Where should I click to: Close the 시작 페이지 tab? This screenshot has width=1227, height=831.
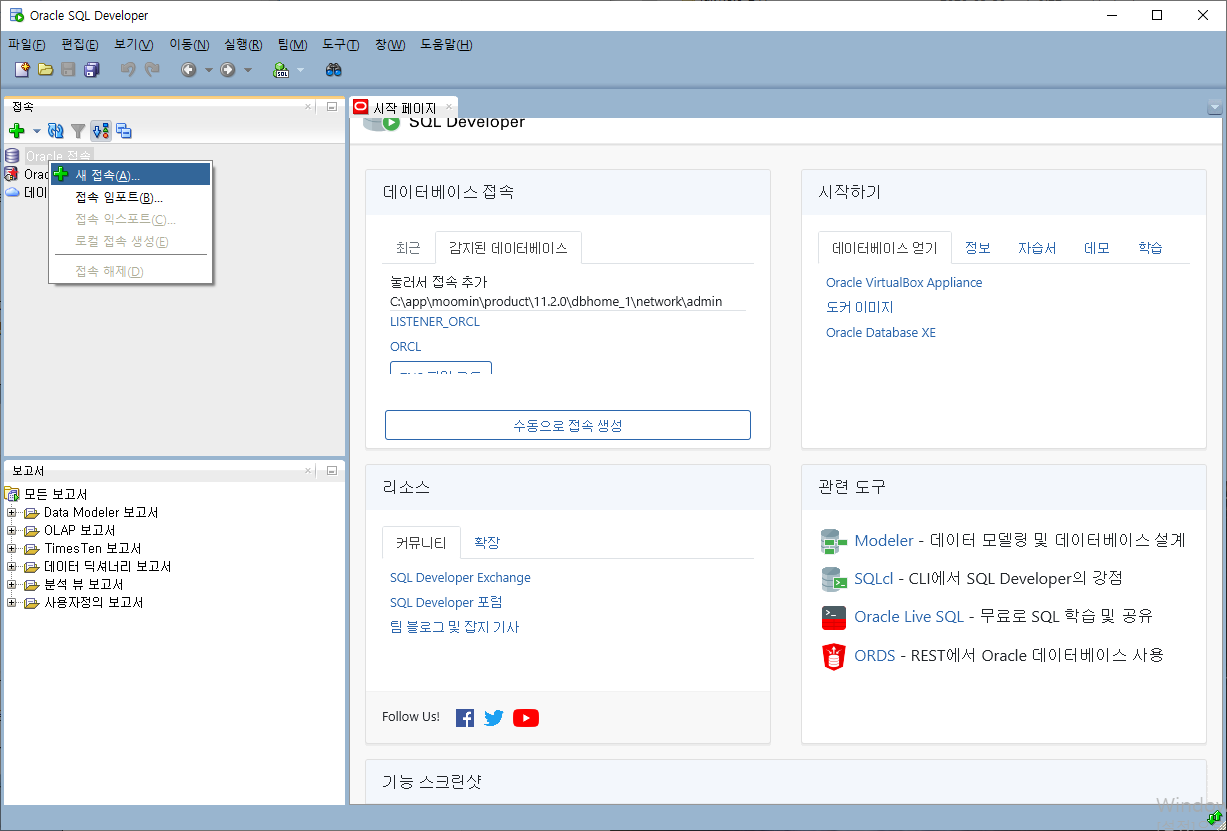[x=449, y=107]
